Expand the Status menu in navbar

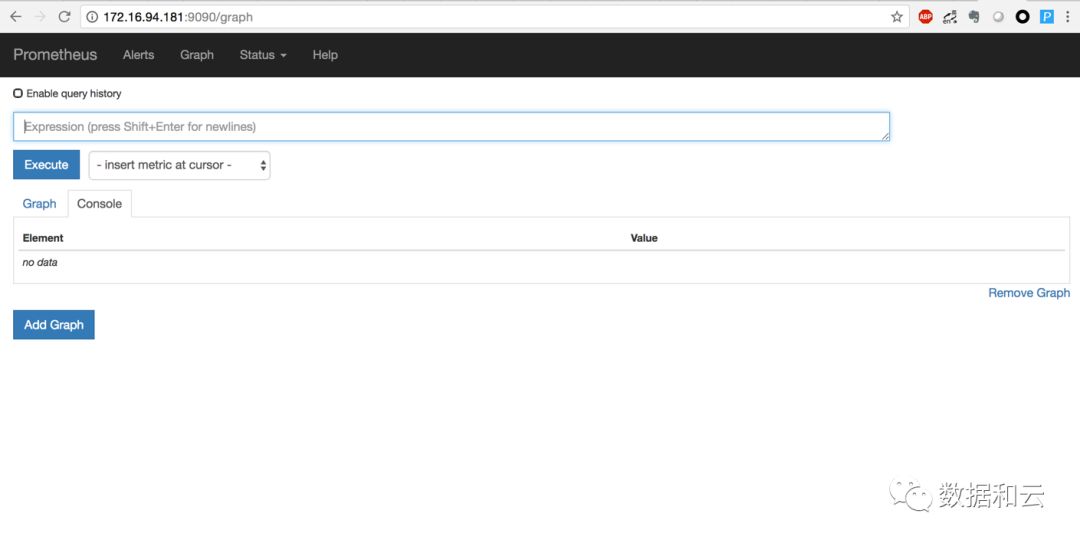click(262, 55)
